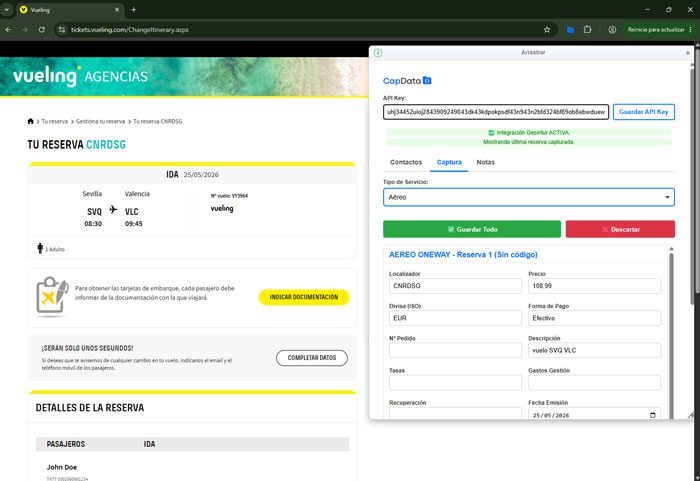Click the CapData logo
The height and width of the screenshot is (481, 700).
(x=407, y=81)
